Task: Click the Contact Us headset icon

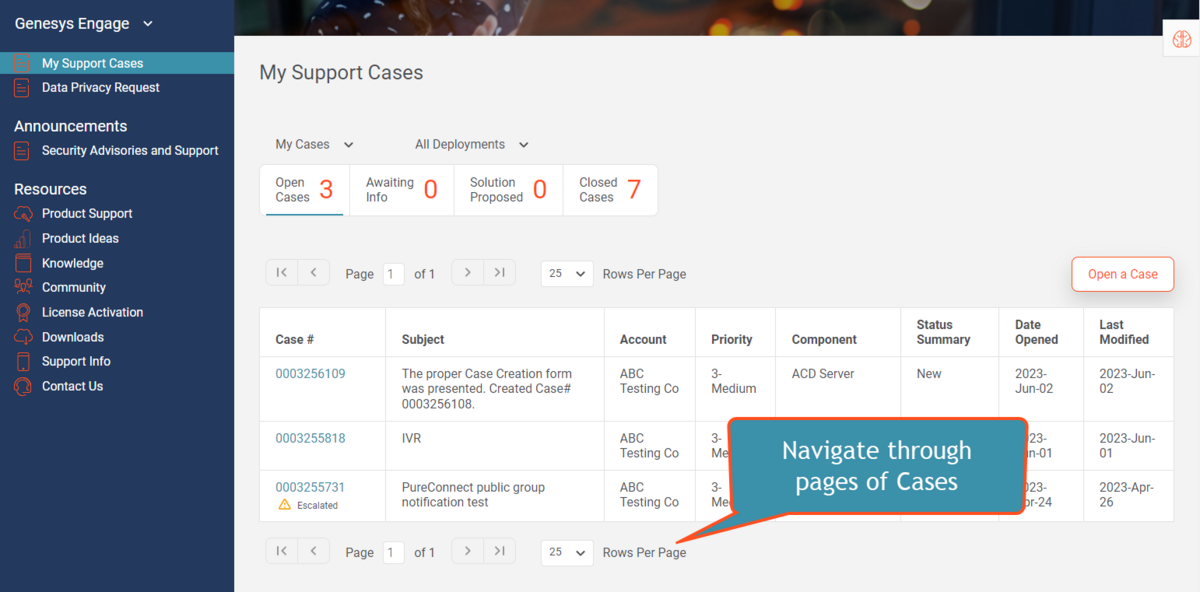Action: (x=22, y=386)
